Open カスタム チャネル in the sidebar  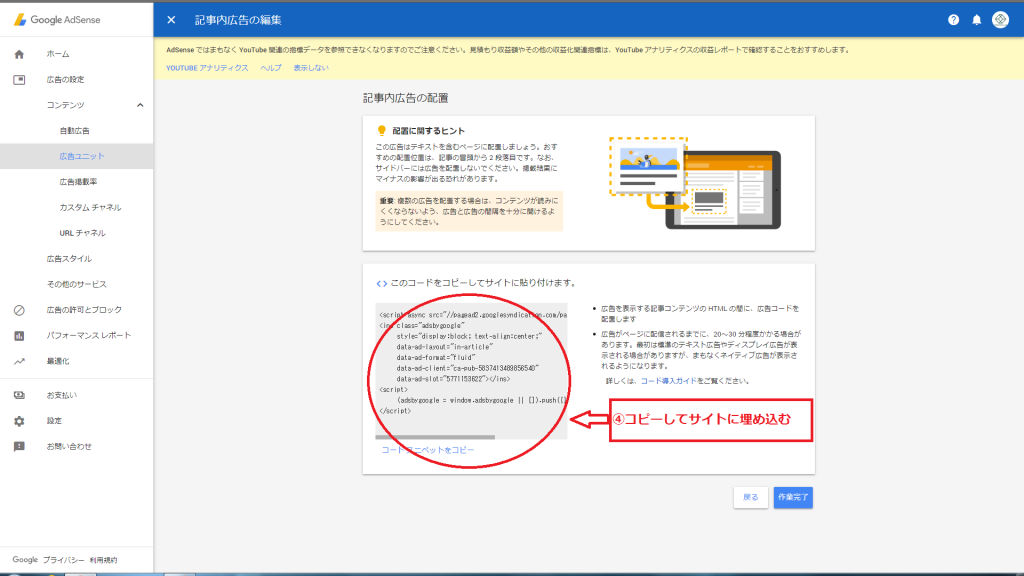click(90, 207)
